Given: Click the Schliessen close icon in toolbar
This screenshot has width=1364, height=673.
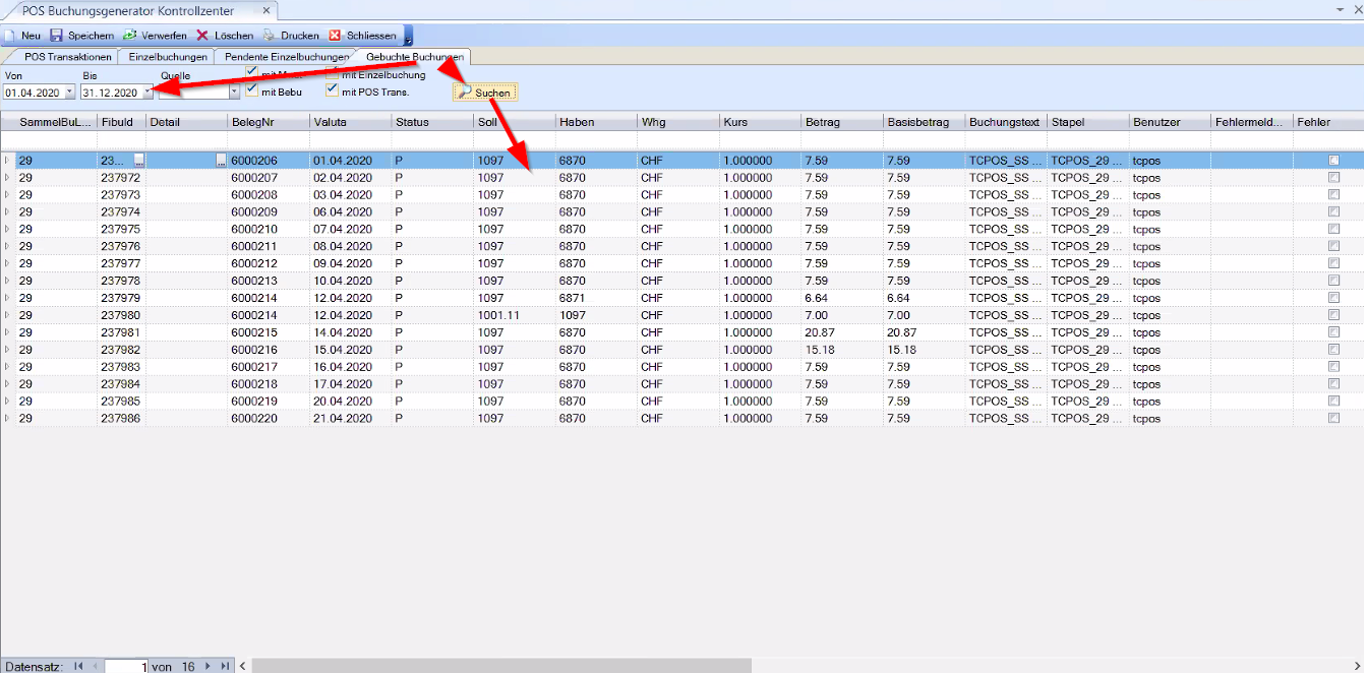Looking at the screenshot, I should 336,35.
